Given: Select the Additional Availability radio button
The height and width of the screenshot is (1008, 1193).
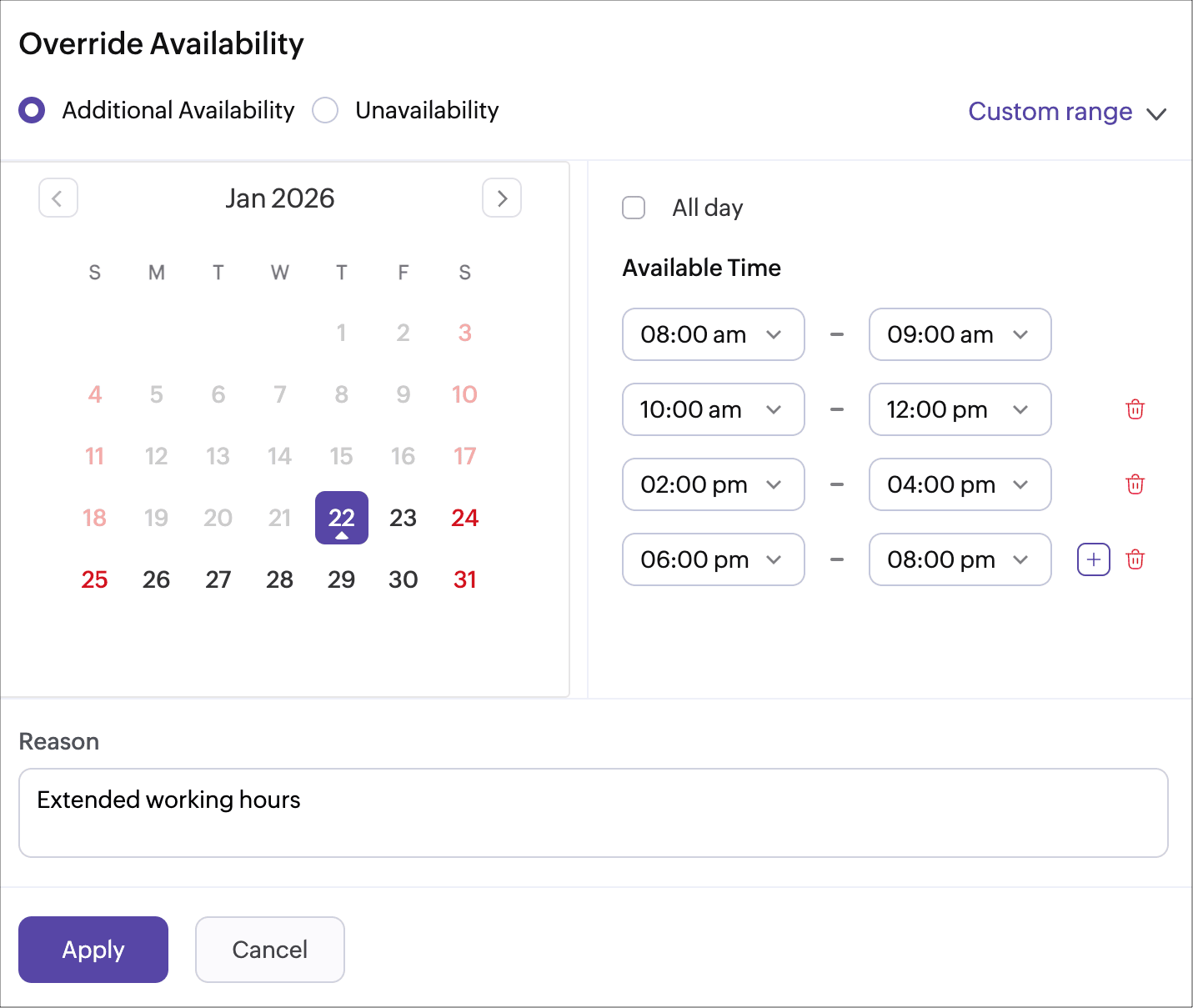Looking at the screenshot, I should tap(32, 110).
